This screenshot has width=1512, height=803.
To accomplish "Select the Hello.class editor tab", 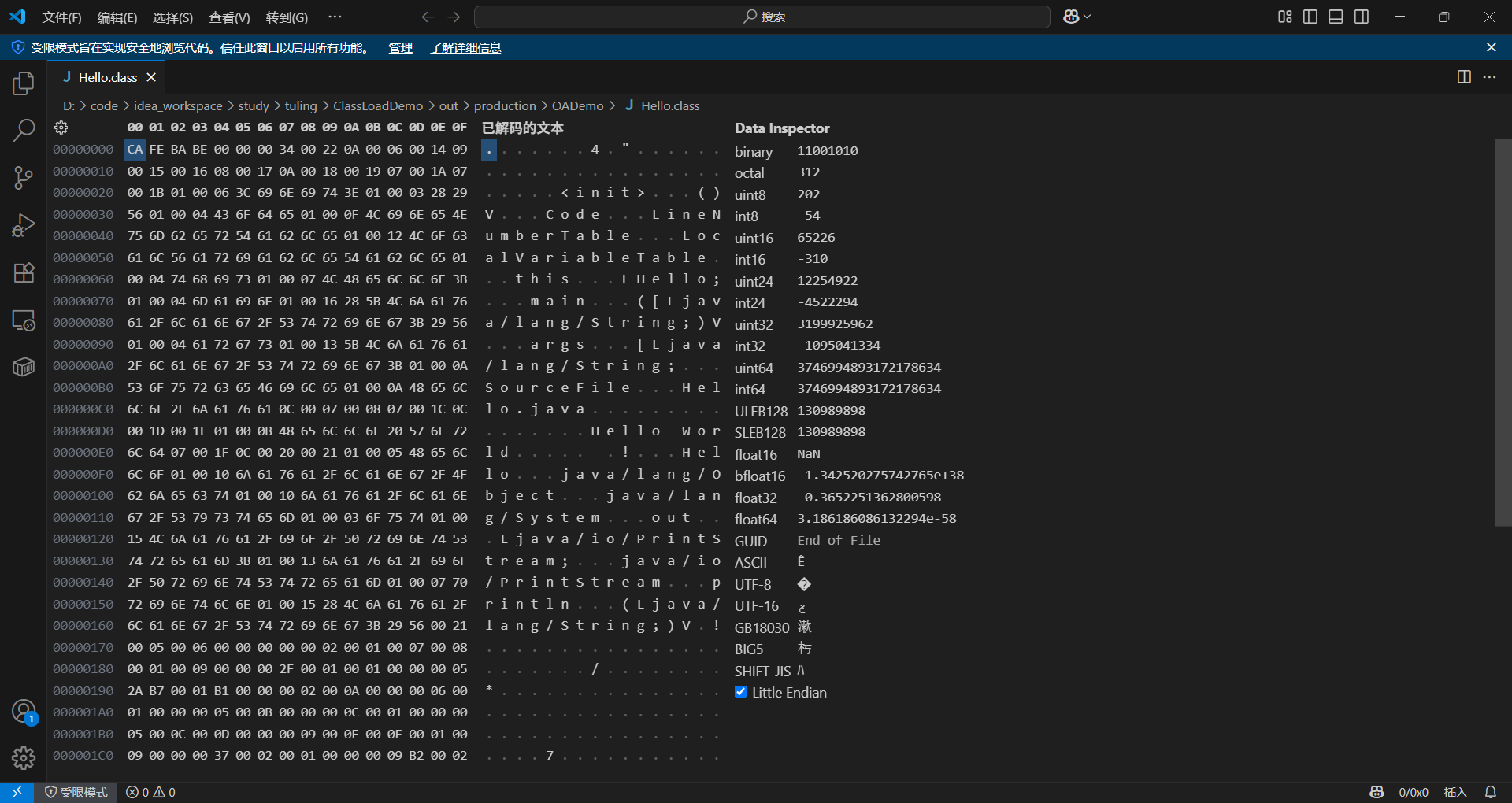I will pyautogui.click(x=108, y=77).
